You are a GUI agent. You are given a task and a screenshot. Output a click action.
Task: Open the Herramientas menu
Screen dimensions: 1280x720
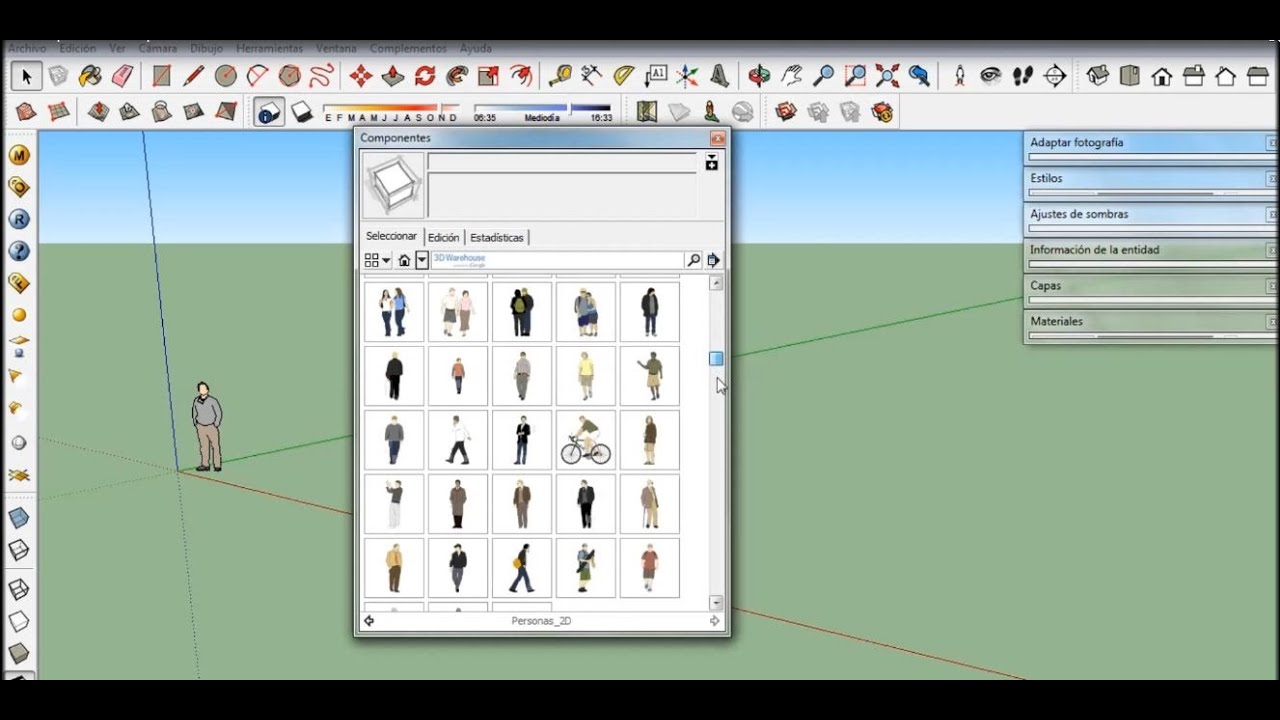pyautogui.click(x=269, y=48)
